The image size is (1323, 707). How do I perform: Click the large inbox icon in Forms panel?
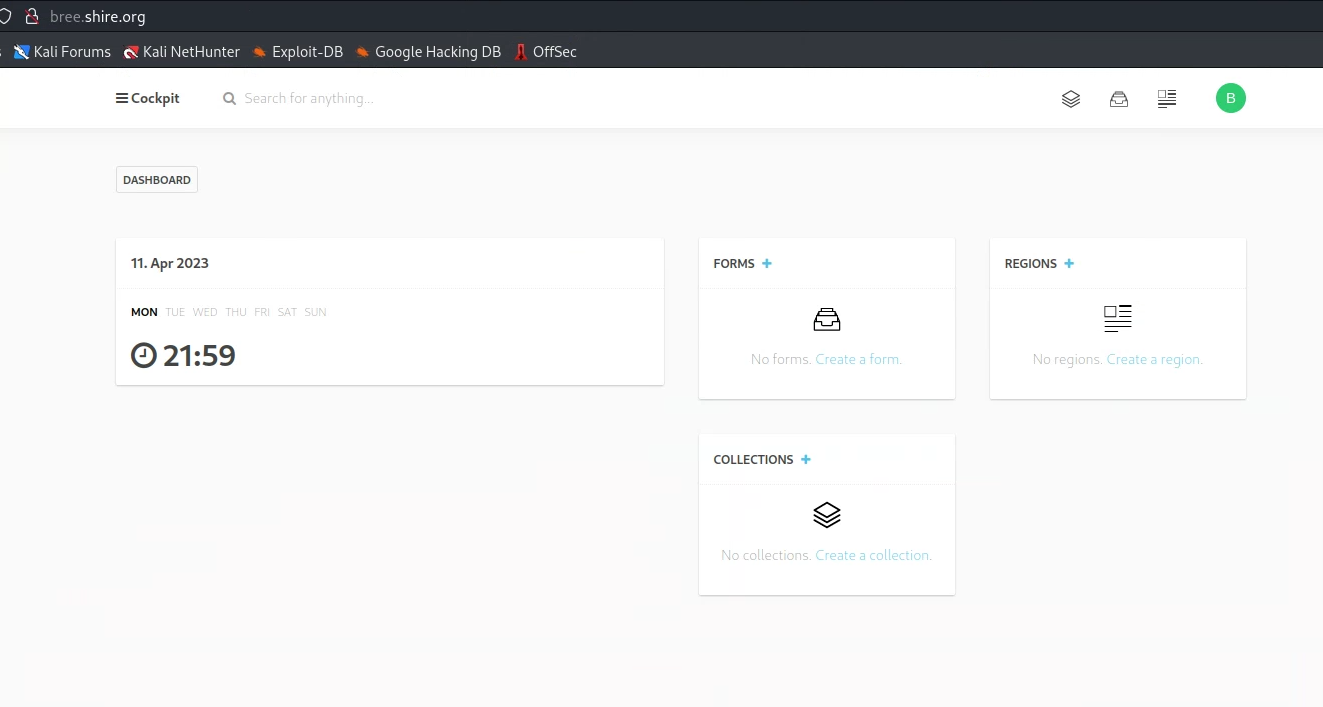click(x=826, y=320)
